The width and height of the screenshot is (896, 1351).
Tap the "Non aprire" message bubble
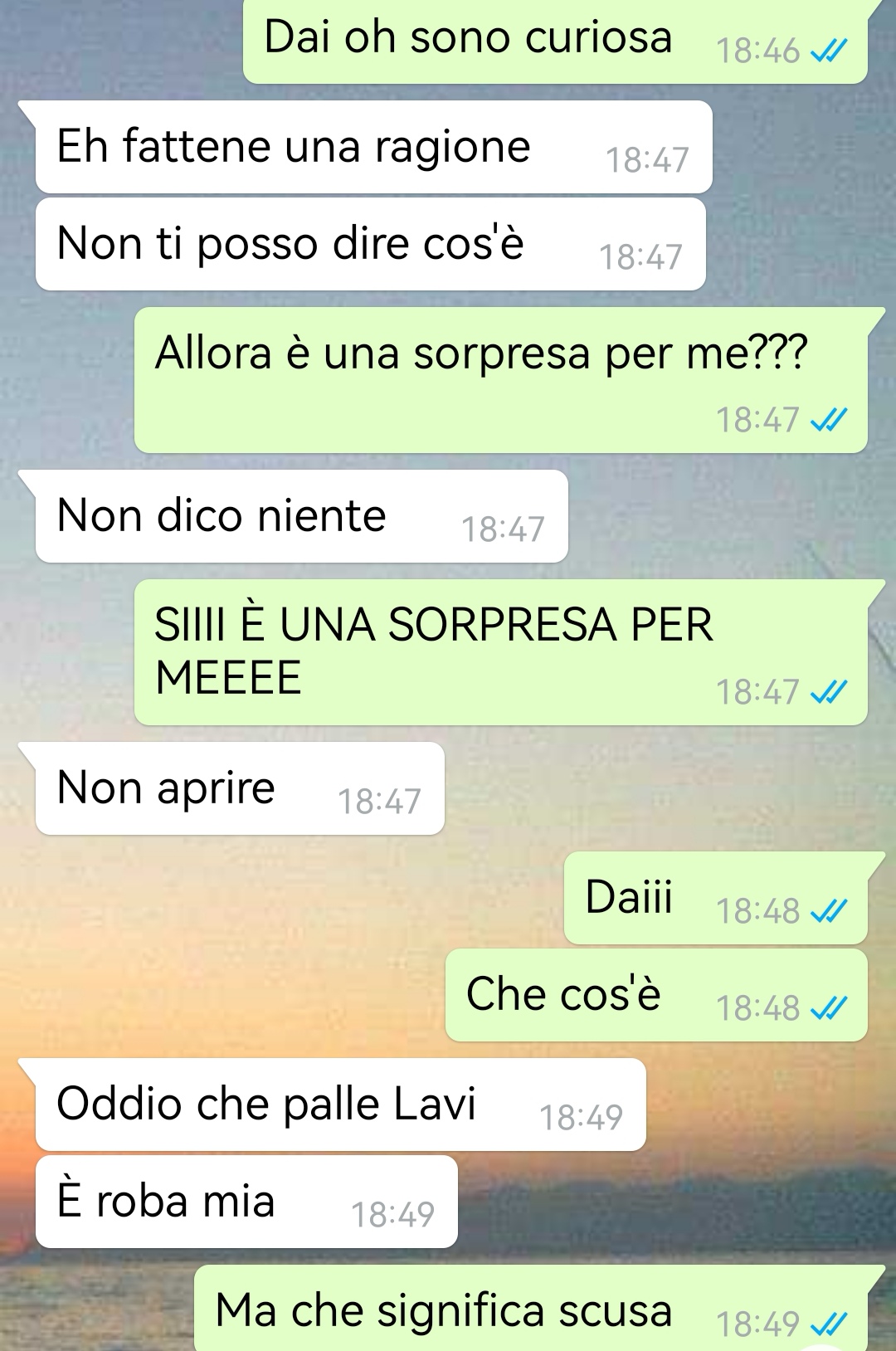point(240,788)
